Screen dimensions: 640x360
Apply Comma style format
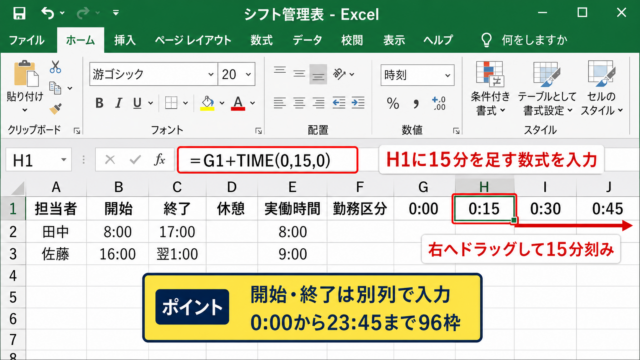pyautogui.click(x=416, y=103)
